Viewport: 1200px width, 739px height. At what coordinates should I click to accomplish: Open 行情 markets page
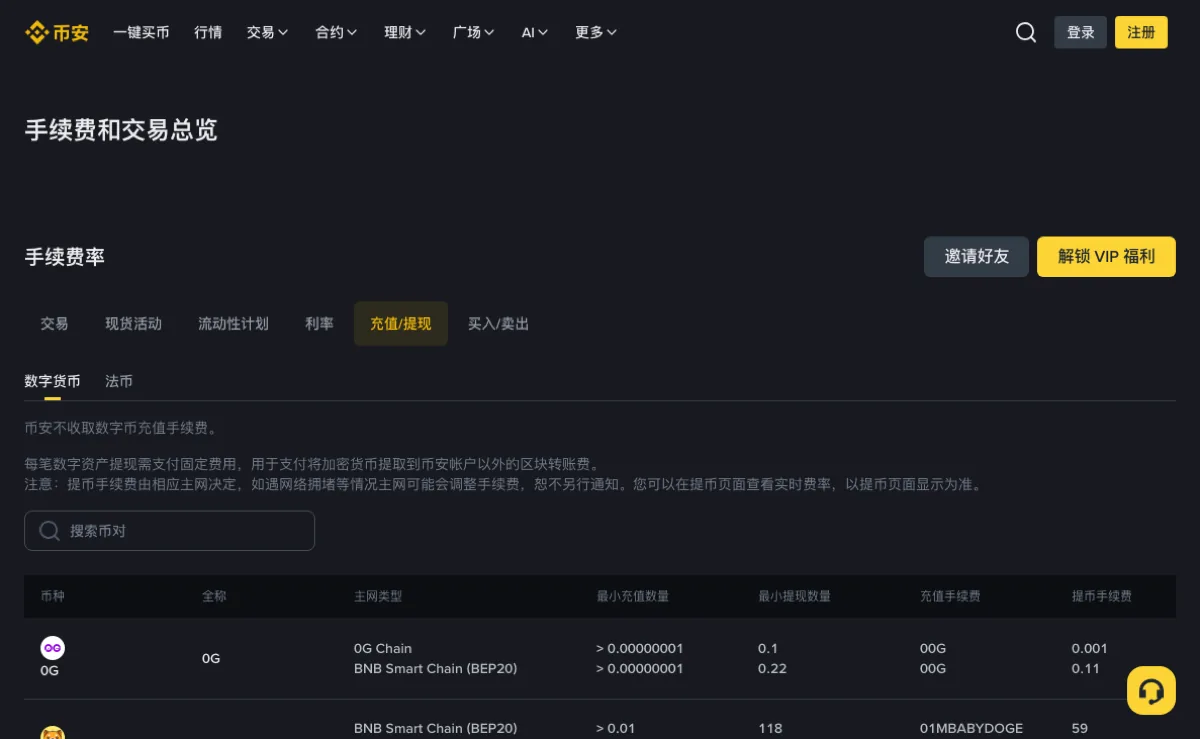click(x=208, y=32)
